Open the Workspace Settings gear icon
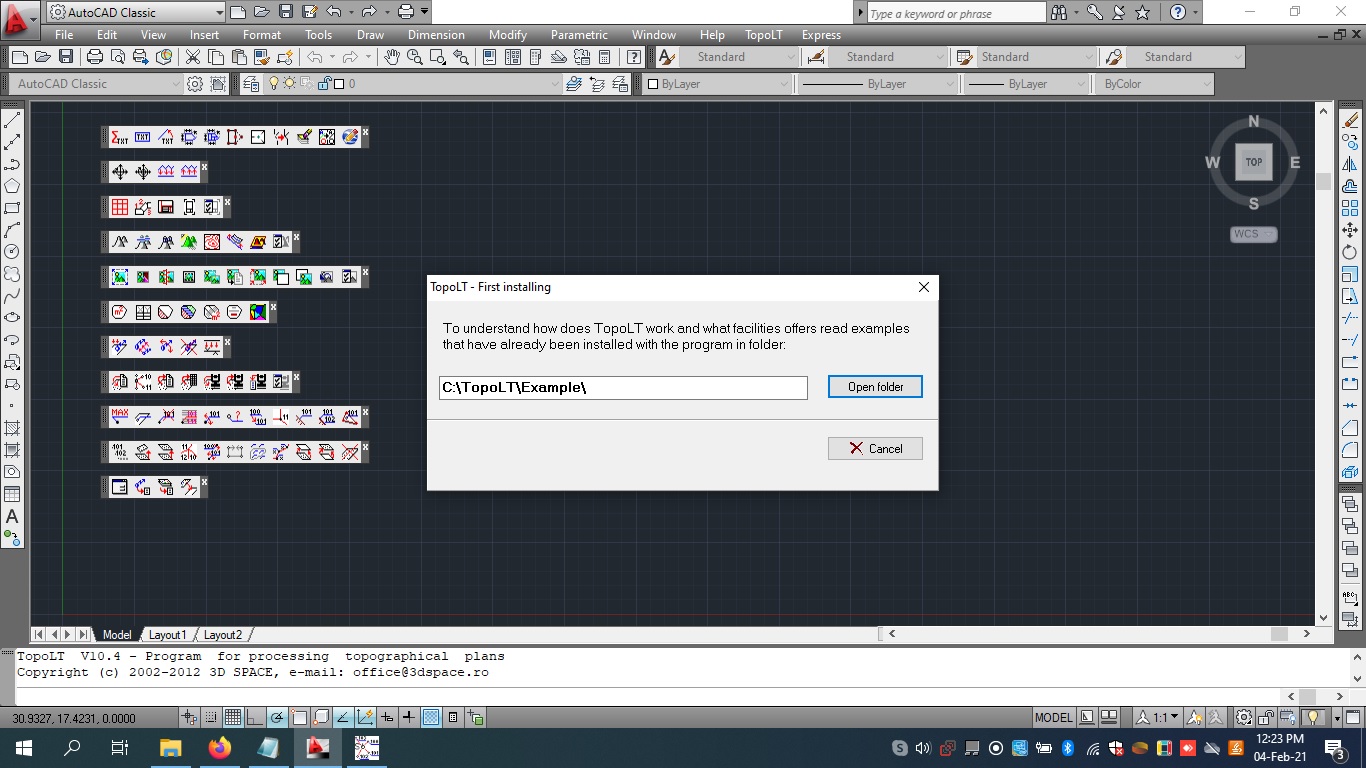The width and height of the screenshot is (1366, 768). [x=195, y=84]
